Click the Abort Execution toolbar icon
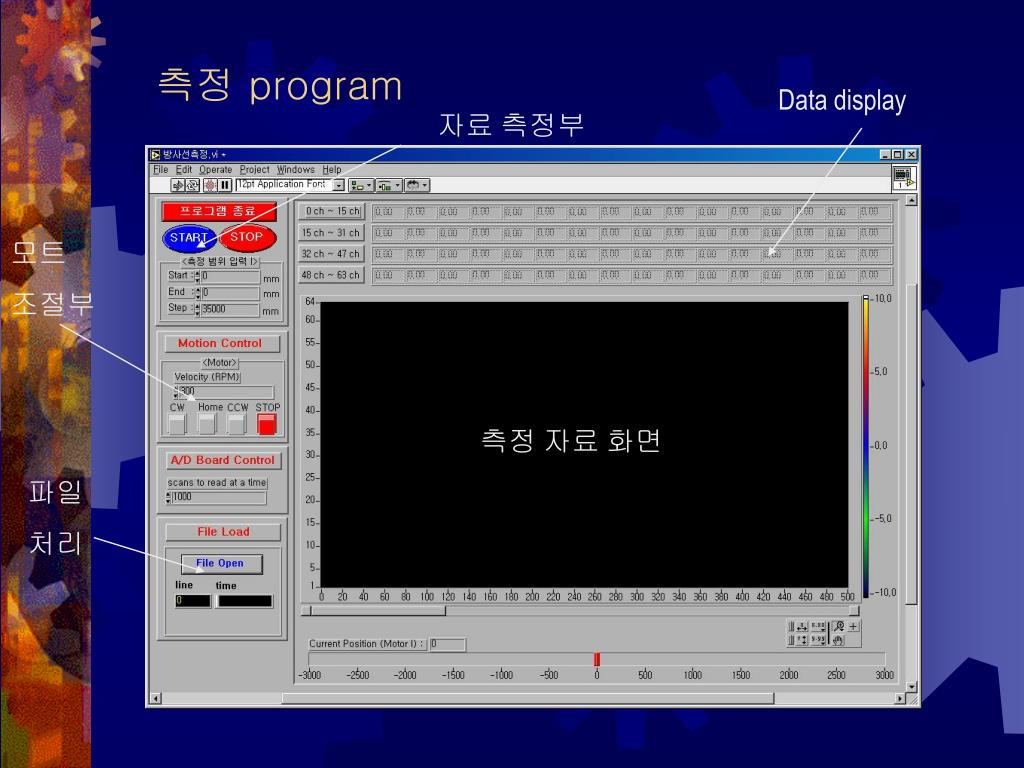This screenshot has height=768, width=1024. point(210,185)
